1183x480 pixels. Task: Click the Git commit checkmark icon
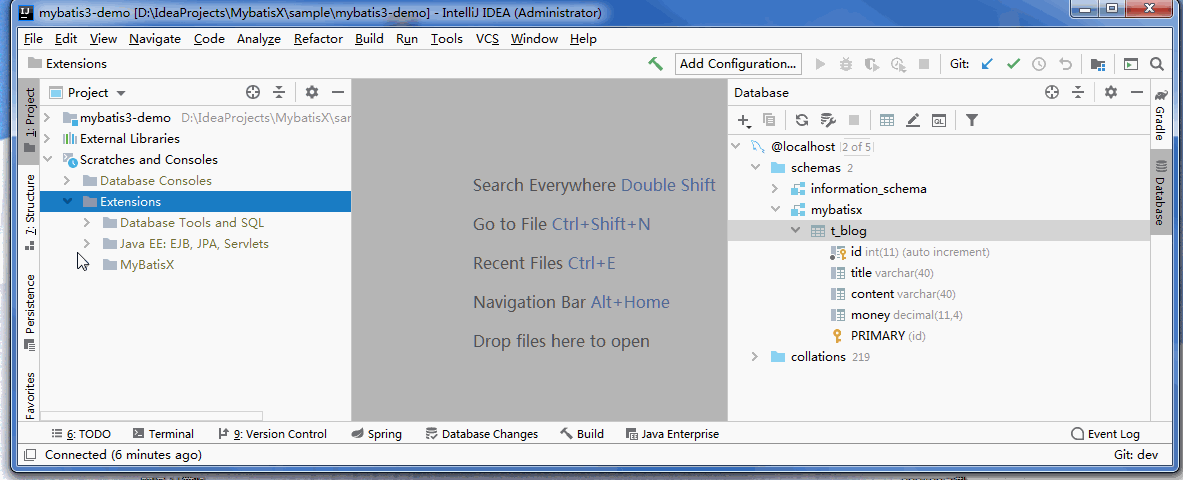tap(1013, 64)
